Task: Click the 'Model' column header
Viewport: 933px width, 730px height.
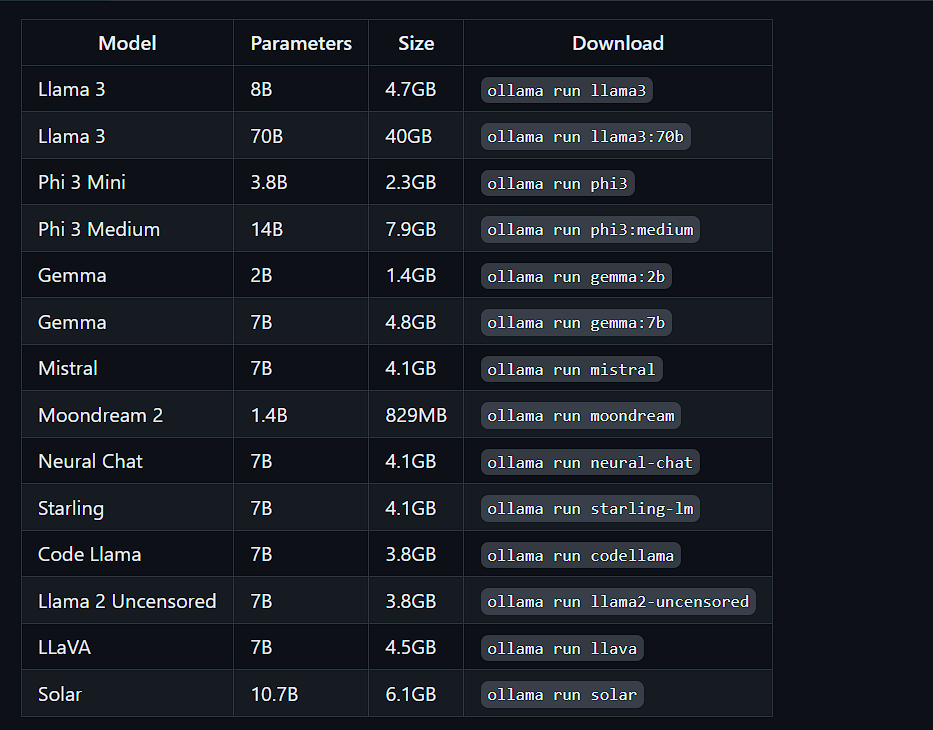Action: click(127, 43)
